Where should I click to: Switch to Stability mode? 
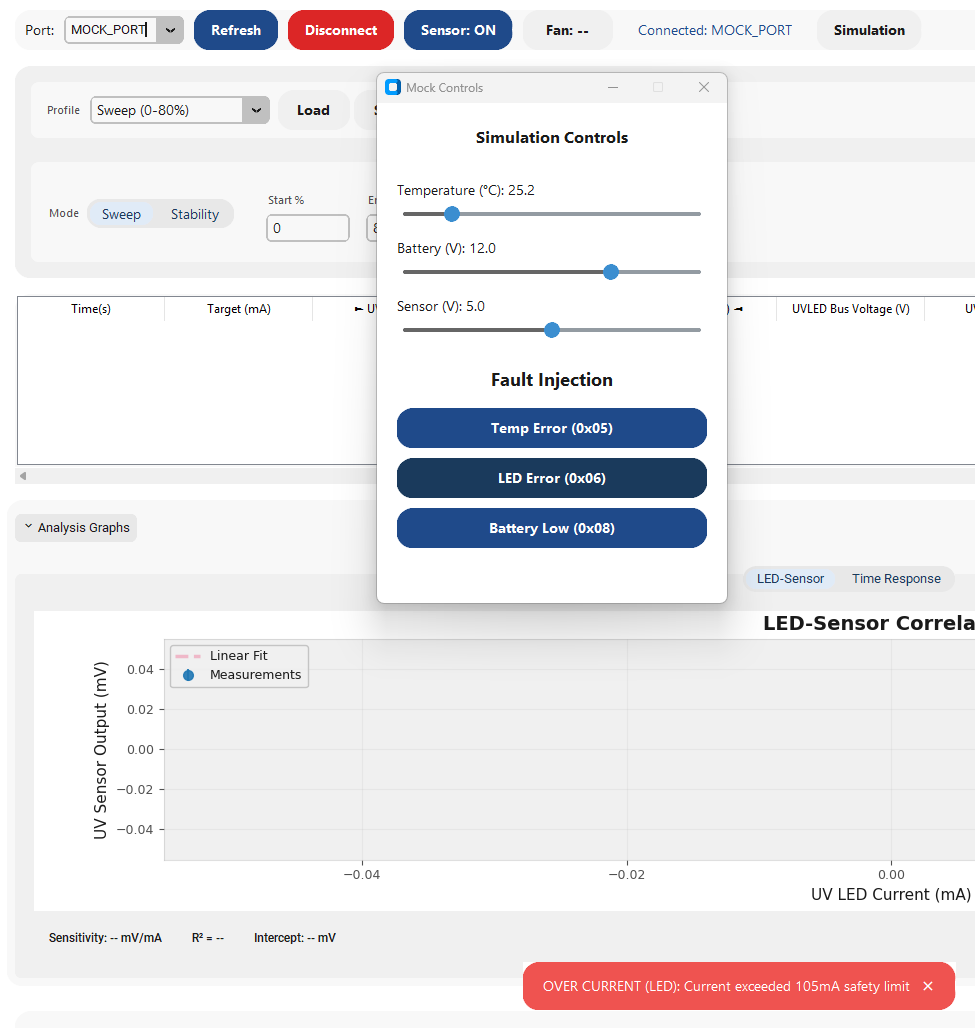195,214
